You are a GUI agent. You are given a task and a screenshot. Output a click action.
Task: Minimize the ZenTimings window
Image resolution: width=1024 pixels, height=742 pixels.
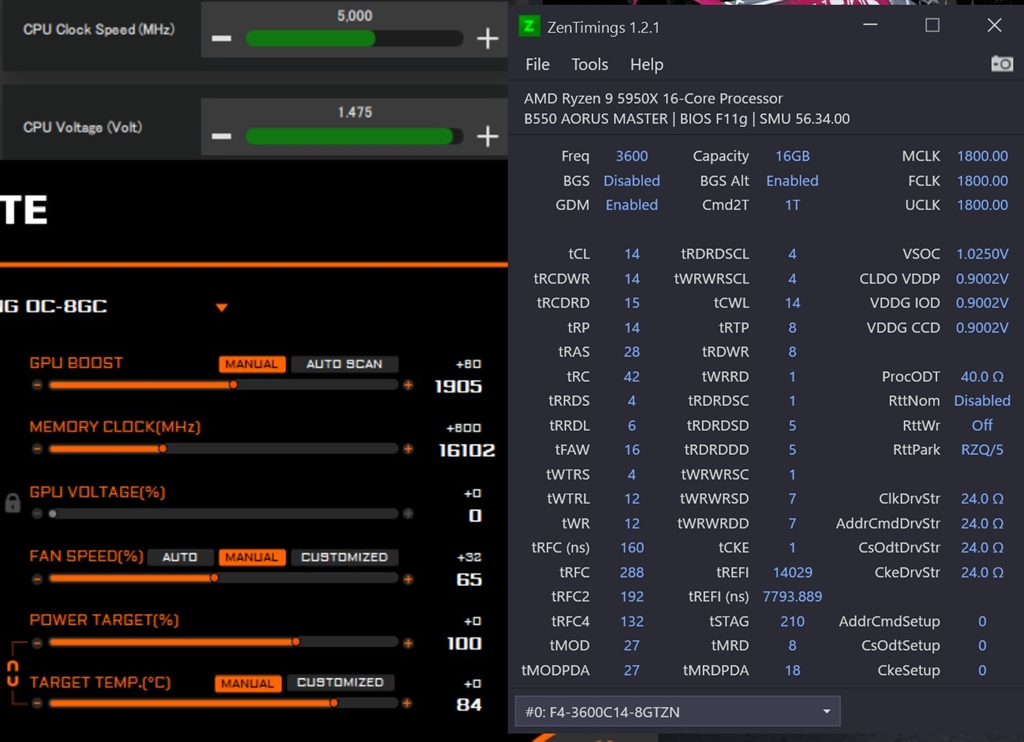870,25
